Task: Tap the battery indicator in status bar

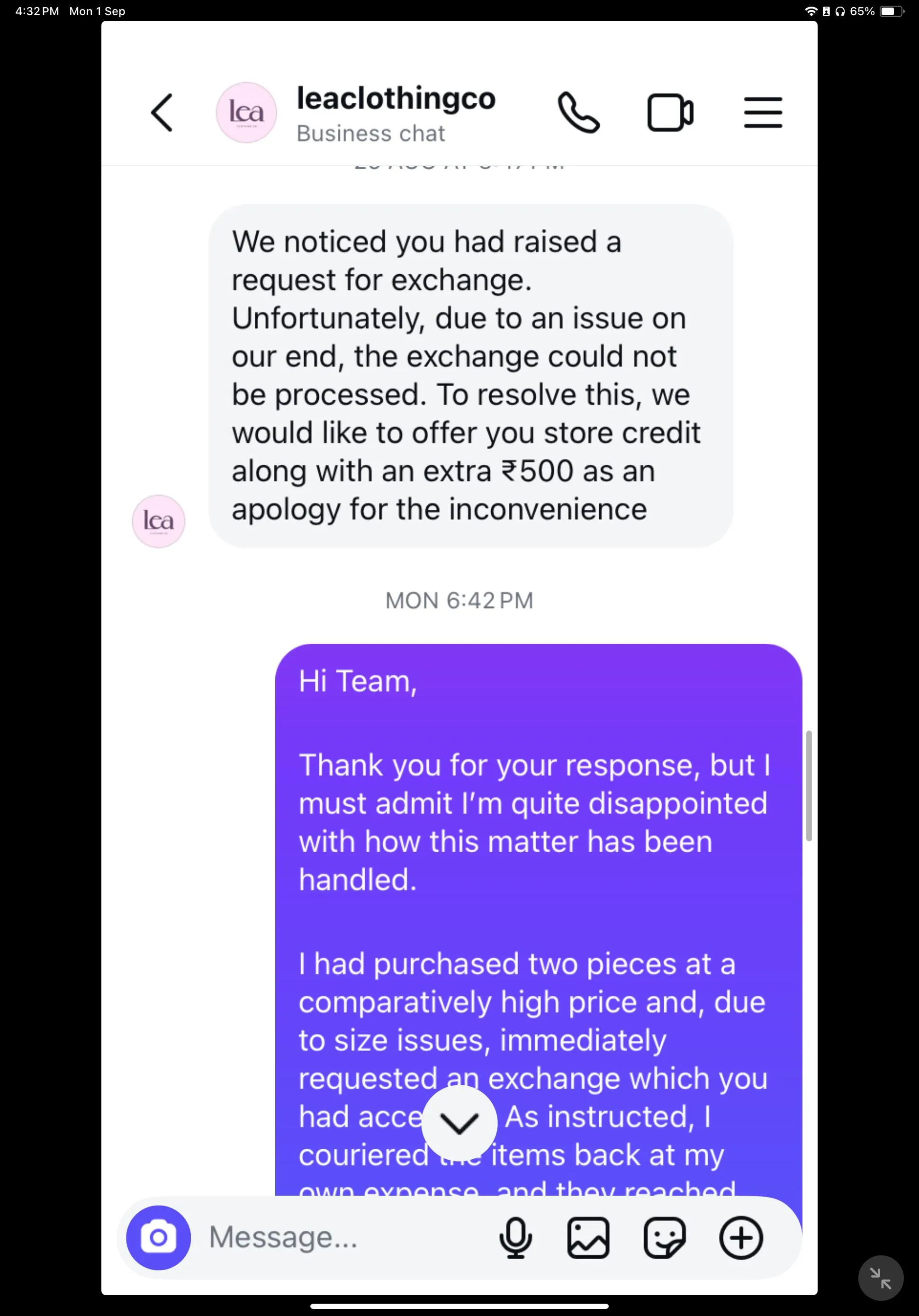Action: click(x=890, y=11)
